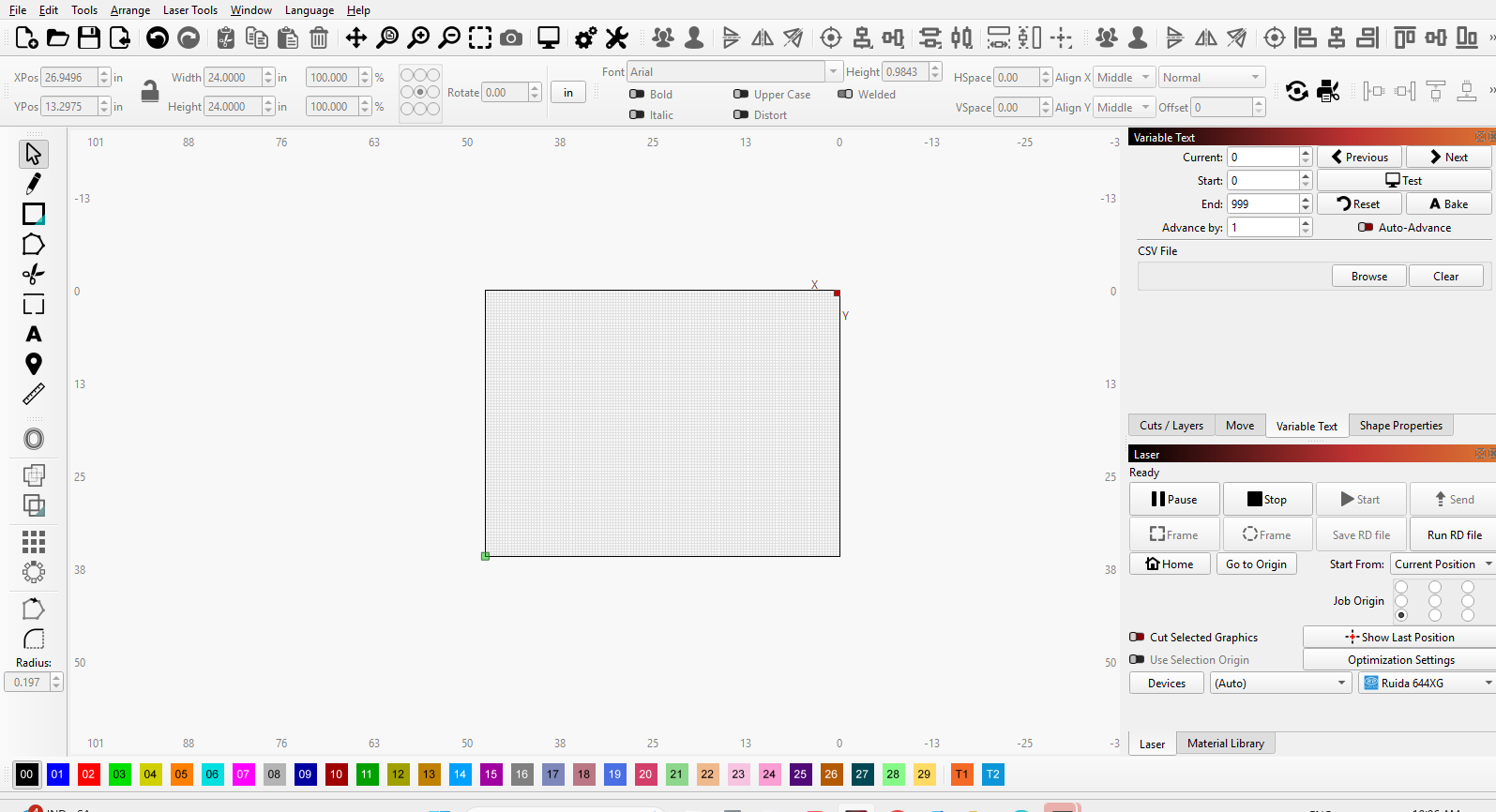Toggle the Bold font switch

coord(638,95)
